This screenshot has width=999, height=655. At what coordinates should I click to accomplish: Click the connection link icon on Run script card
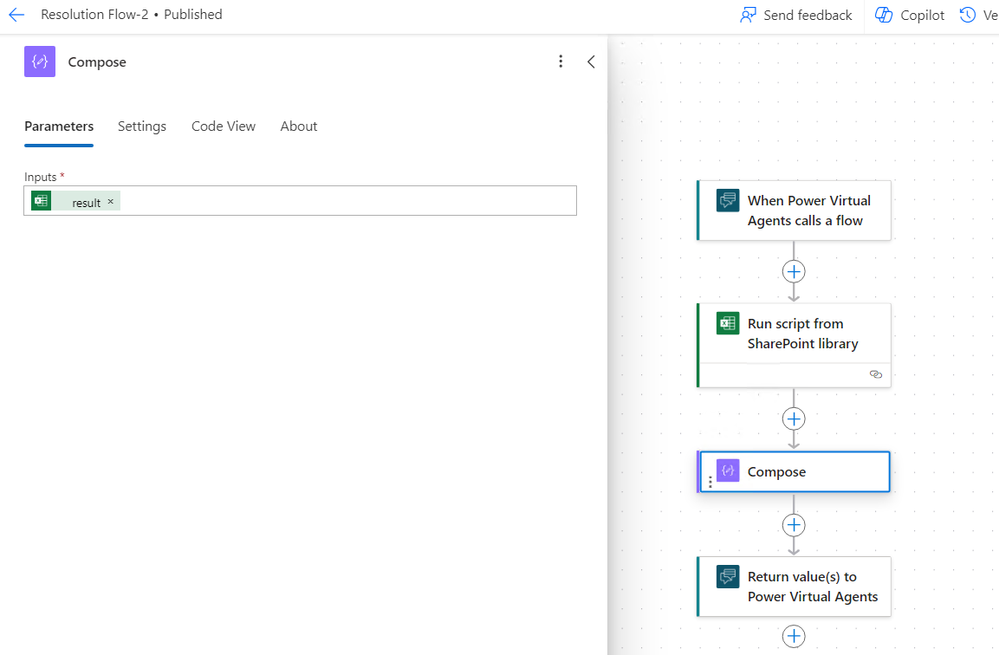[x=876, y=374]
